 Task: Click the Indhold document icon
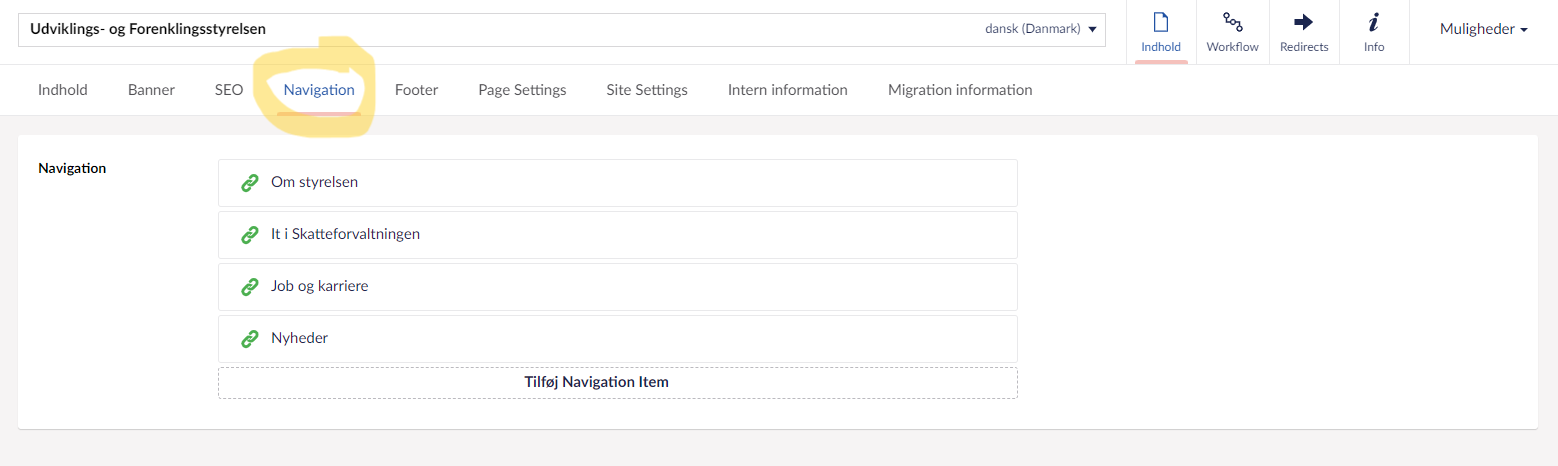coord(1161,23)
